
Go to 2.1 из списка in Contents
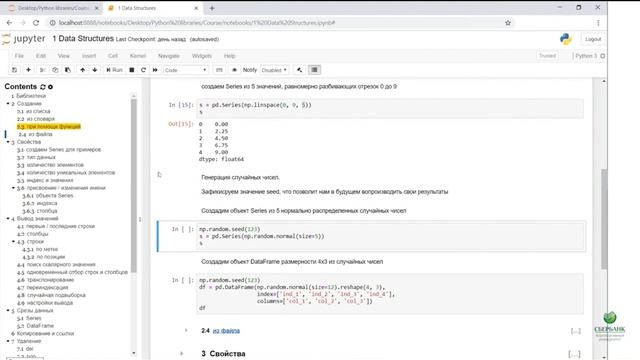pos(33,111)
